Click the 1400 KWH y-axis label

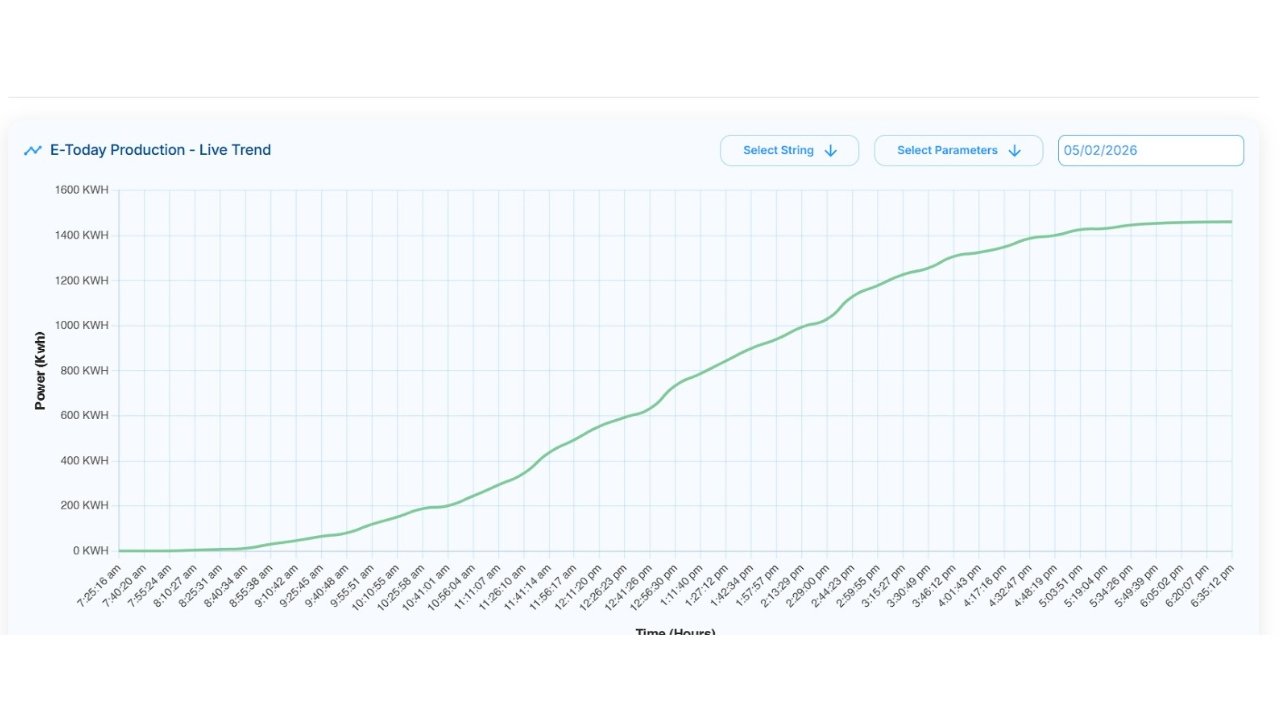82,235
